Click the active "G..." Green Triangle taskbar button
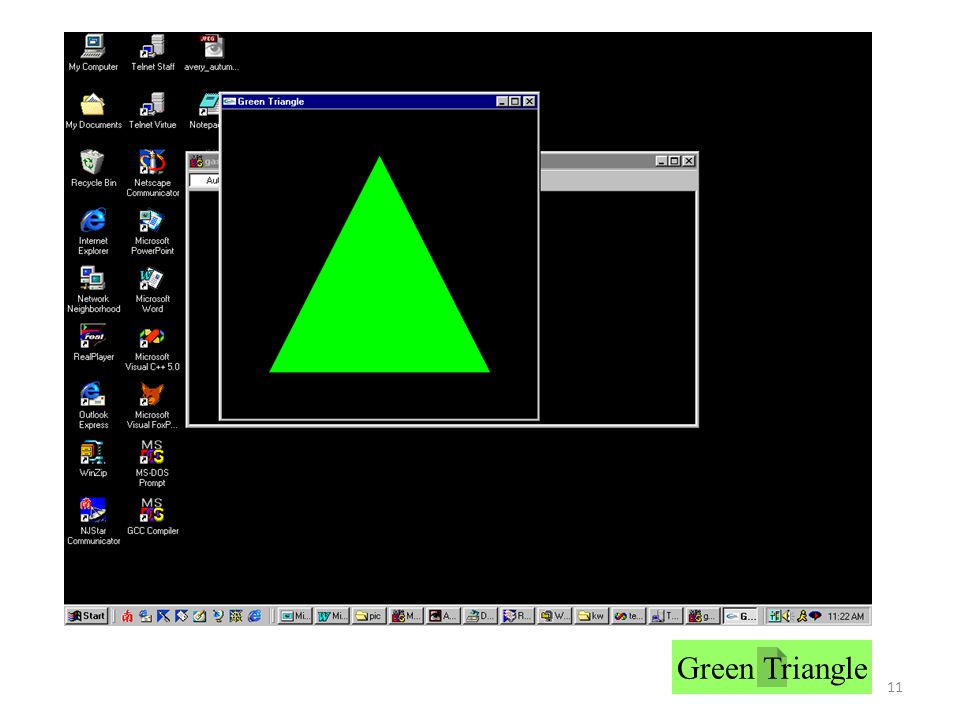Image resolution: width=960 pixels, height=720 pixels. 740,616
